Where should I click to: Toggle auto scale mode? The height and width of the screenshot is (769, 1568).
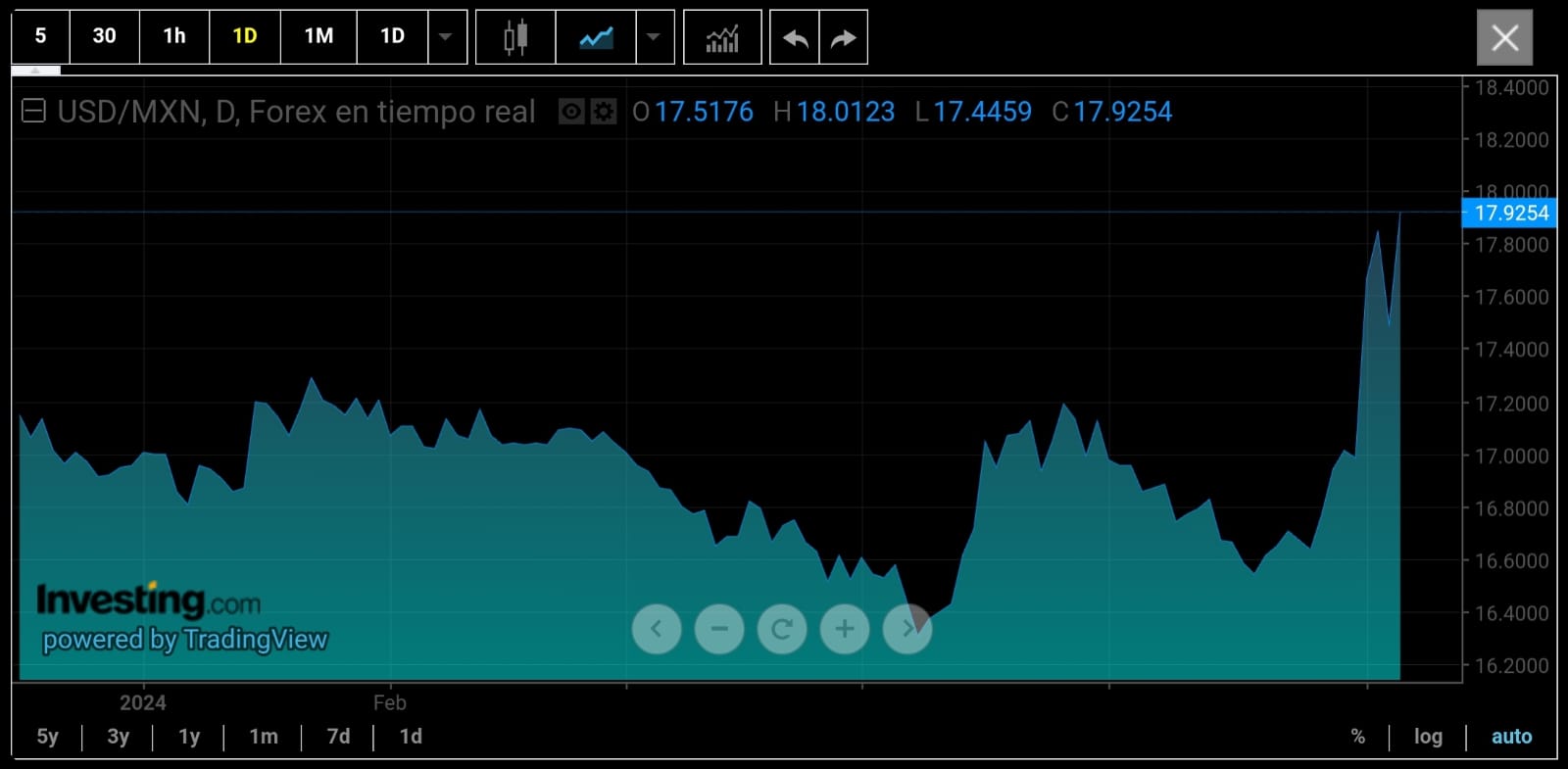tap(1511, 737)
